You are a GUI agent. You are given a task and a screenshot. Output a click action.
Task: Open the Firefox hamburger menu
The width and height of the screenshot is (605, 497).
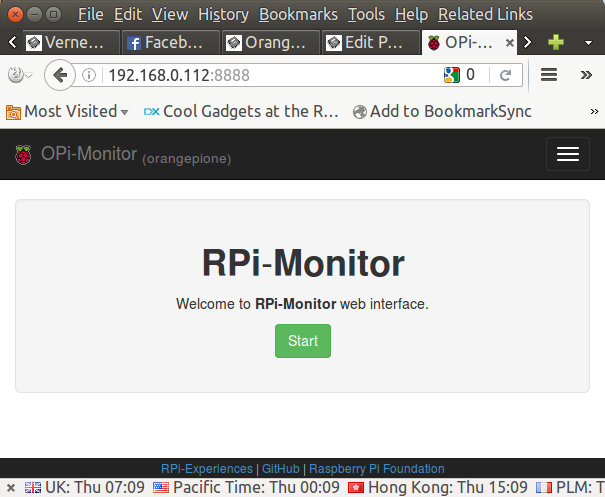(549, 75)
